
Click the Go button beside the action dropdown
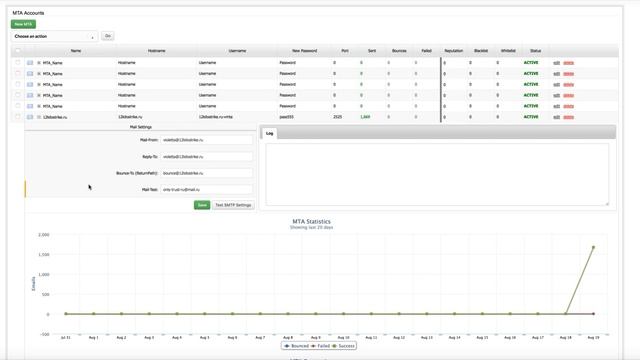[108, 36]
